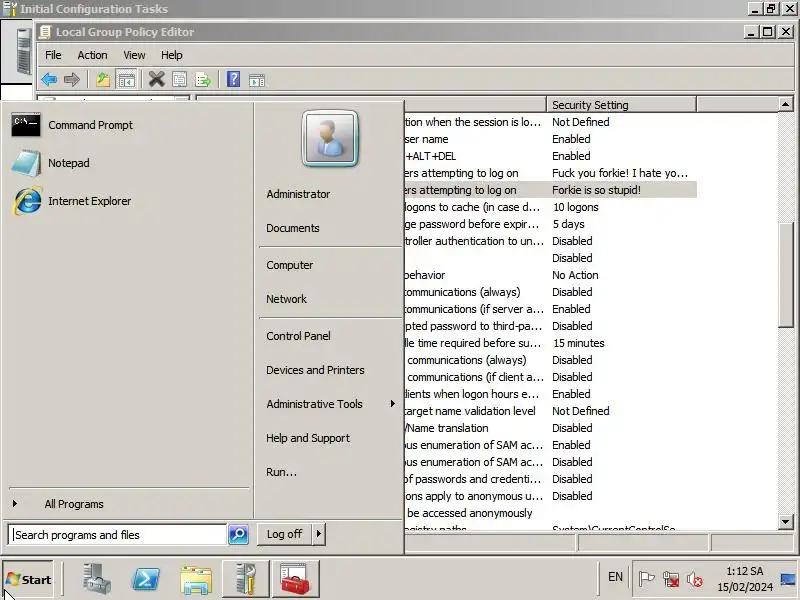Toggle the Show/Hide Console Tree icon
The image size is (800, 600).
pyautogui.click(x=126, y=80)
